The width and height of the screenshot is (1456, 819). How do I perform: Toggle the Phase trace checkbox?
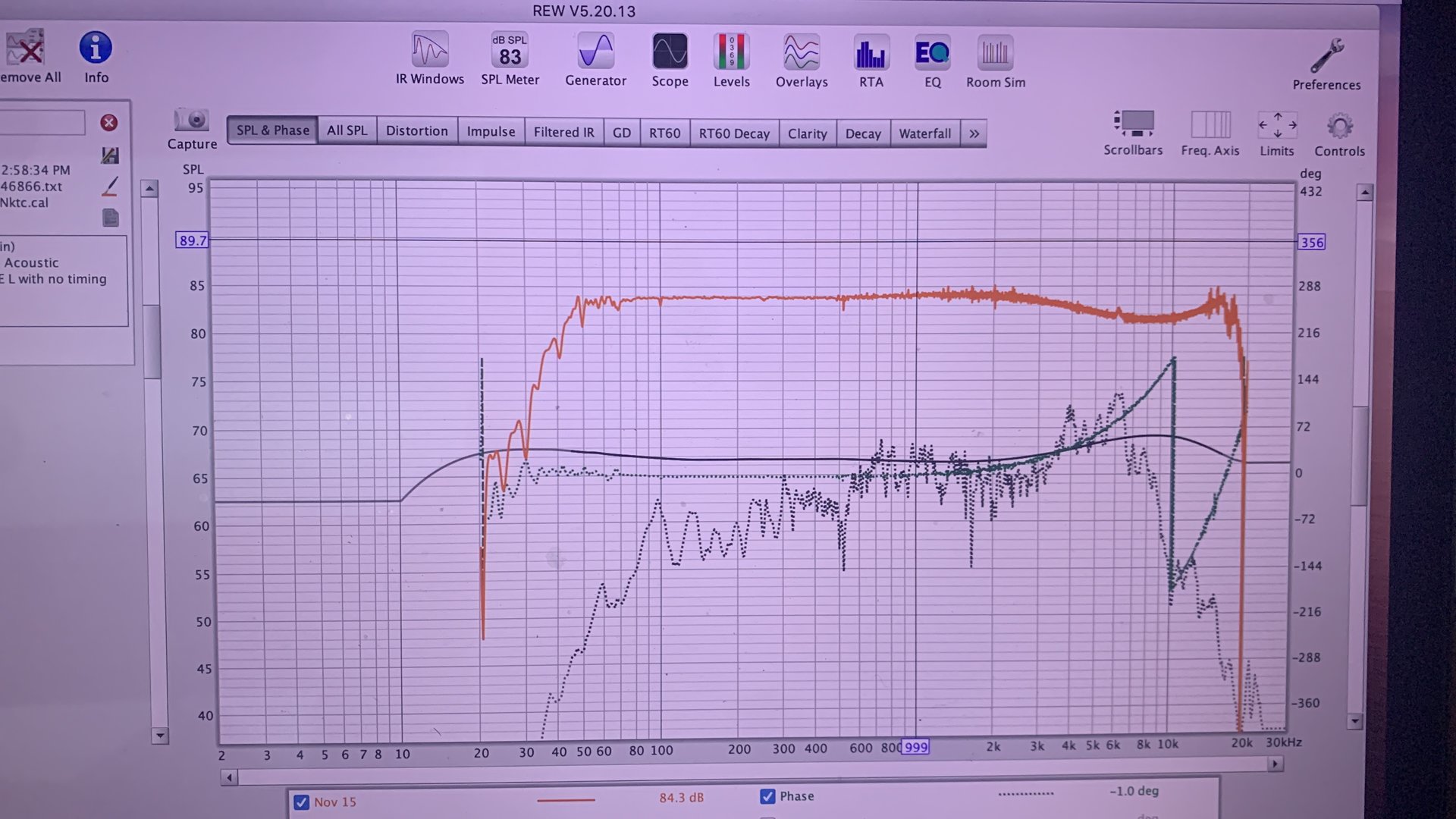tap(767, 796)
